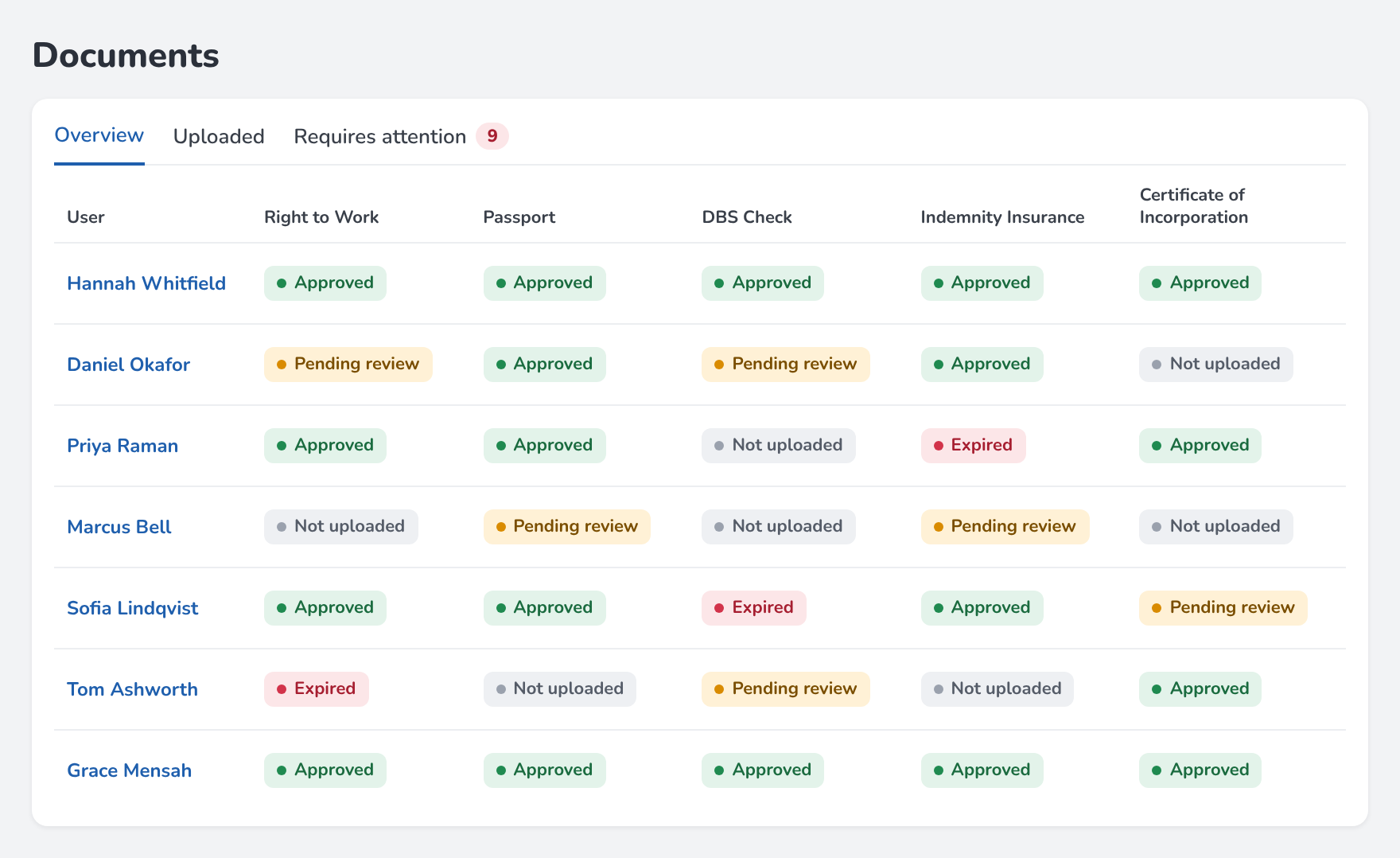Image resolution: width=1400 pixels, height=858 pixels.
Task: Open the Requires attention tab
Action: pos(401,136)
